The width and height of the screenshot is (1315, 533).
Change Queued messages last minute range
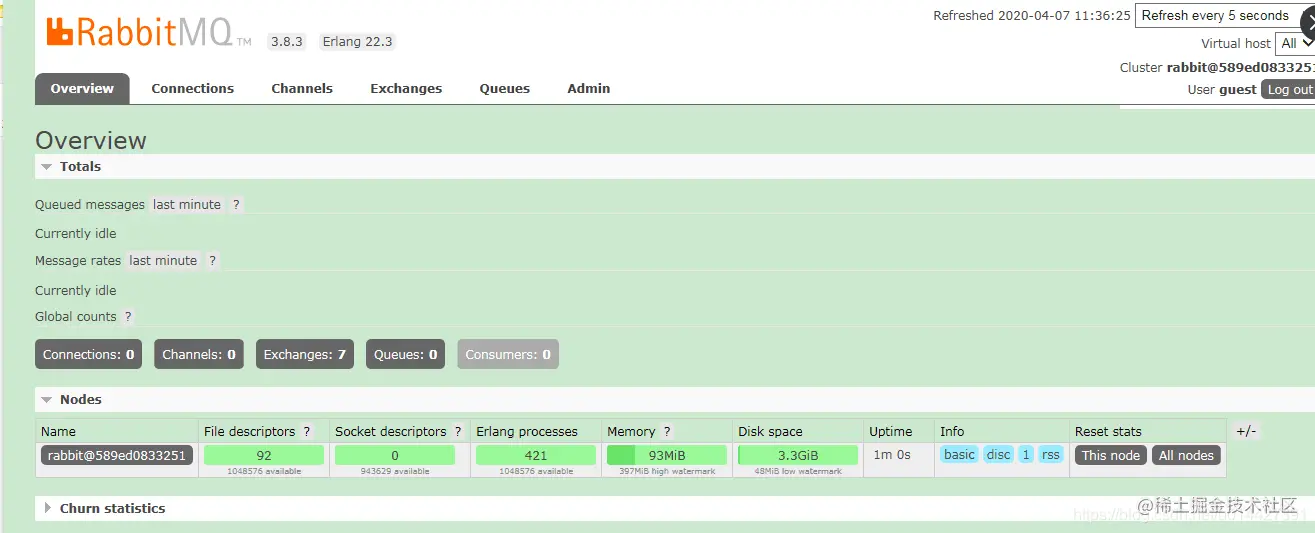[x=187, y=204]
